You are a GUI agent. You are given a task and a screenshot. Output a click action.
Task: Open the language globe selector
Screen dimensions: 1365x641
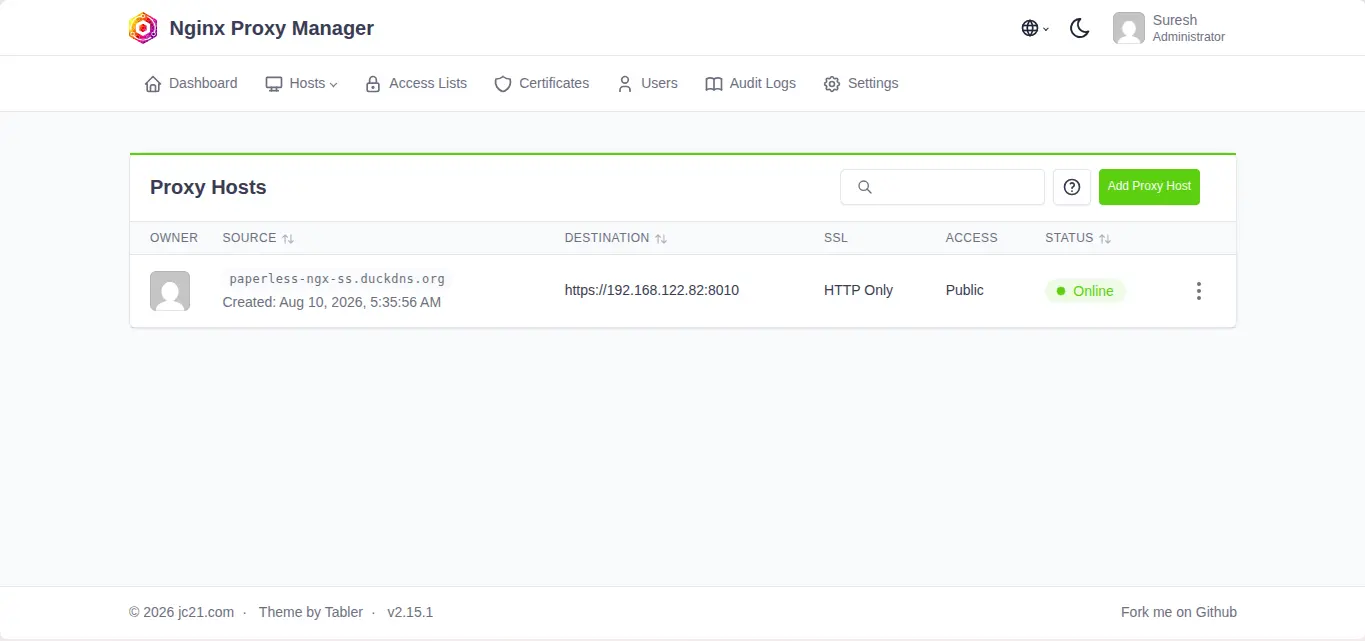tap(1035, 28)
